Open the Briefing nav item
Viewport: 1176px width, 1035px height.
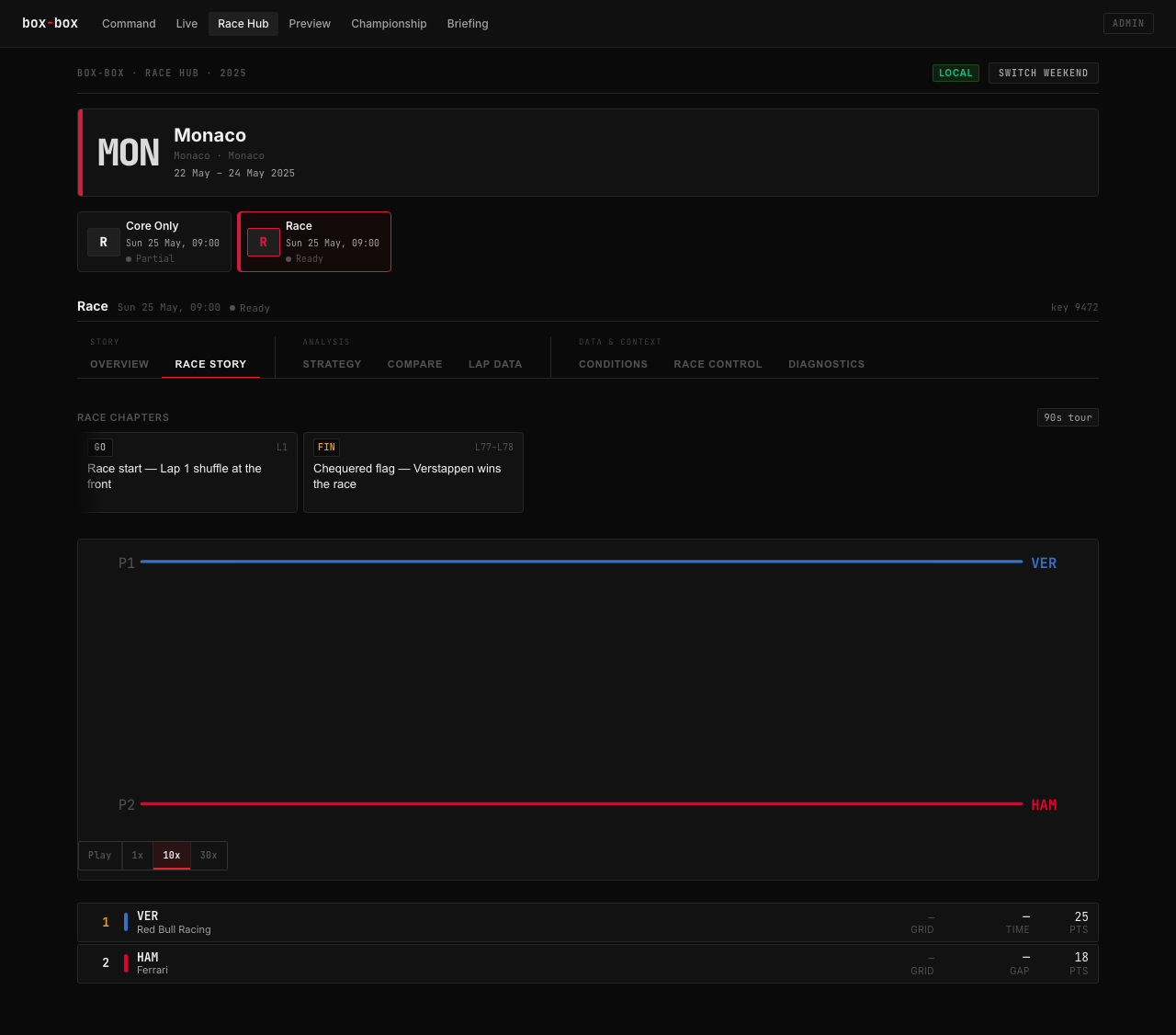[468, 24]
